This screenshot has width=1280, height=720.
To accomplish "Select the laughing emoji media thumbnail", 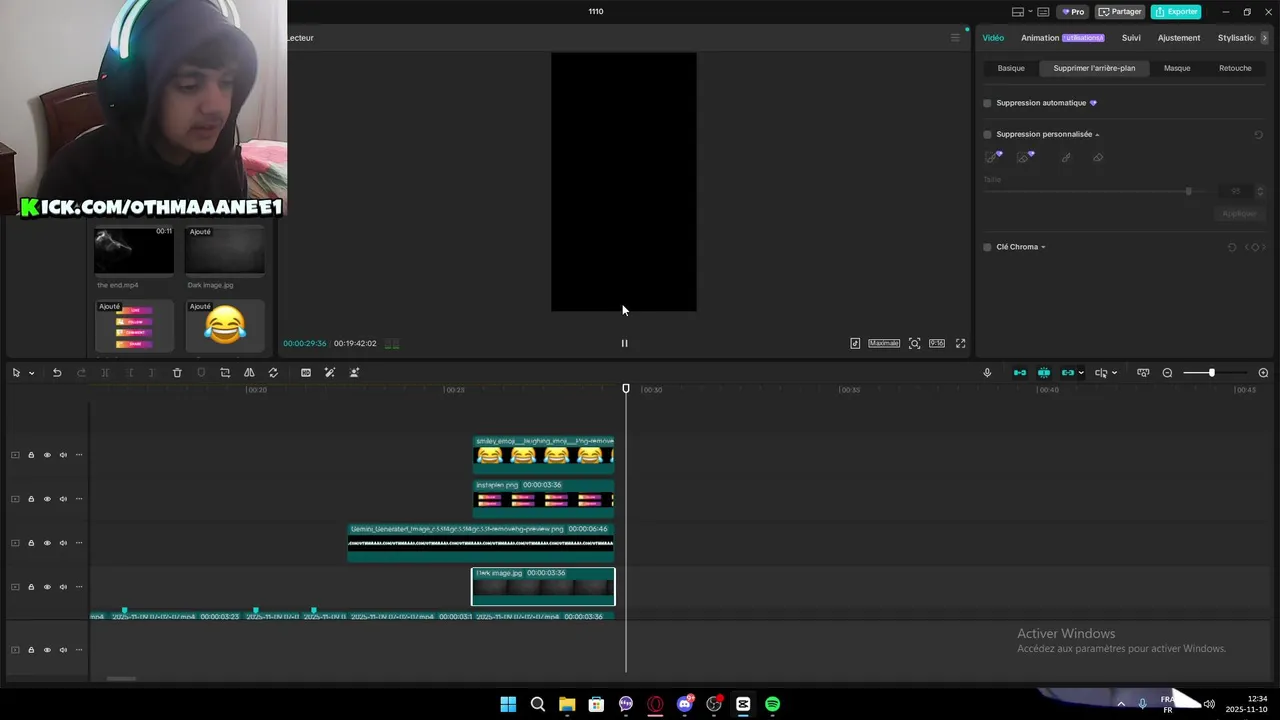I will tap(225, 326).
